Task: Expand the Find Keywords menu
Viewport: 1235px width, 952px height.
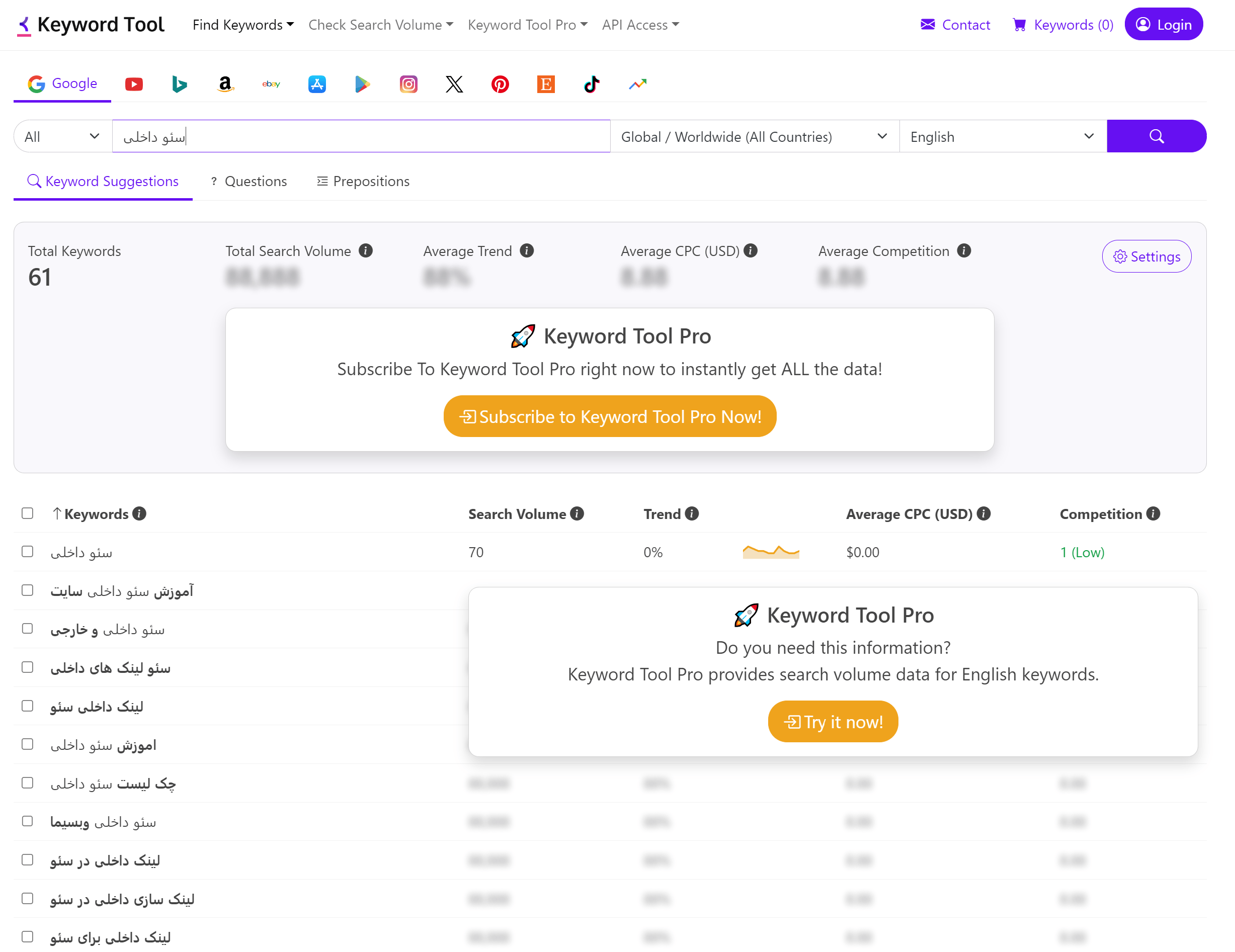Action: (243, 25)
